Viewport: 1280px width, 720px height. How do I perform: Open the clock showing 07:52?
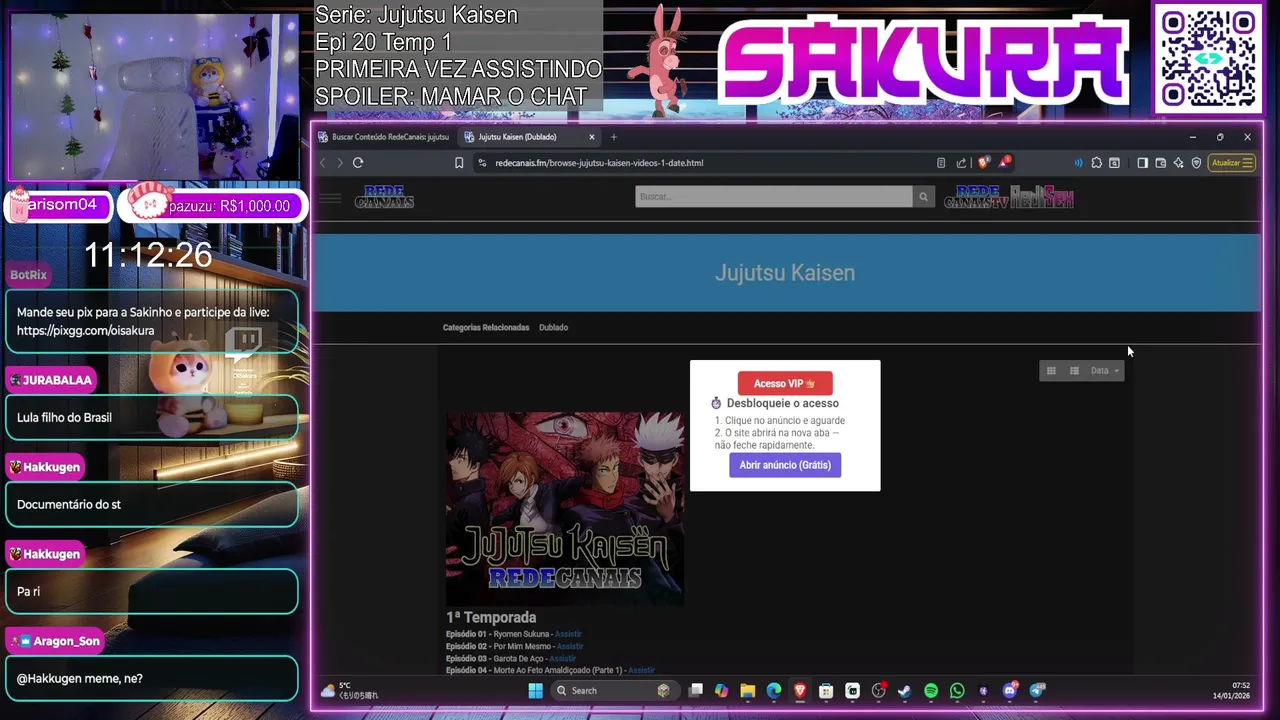(1231, 691)
